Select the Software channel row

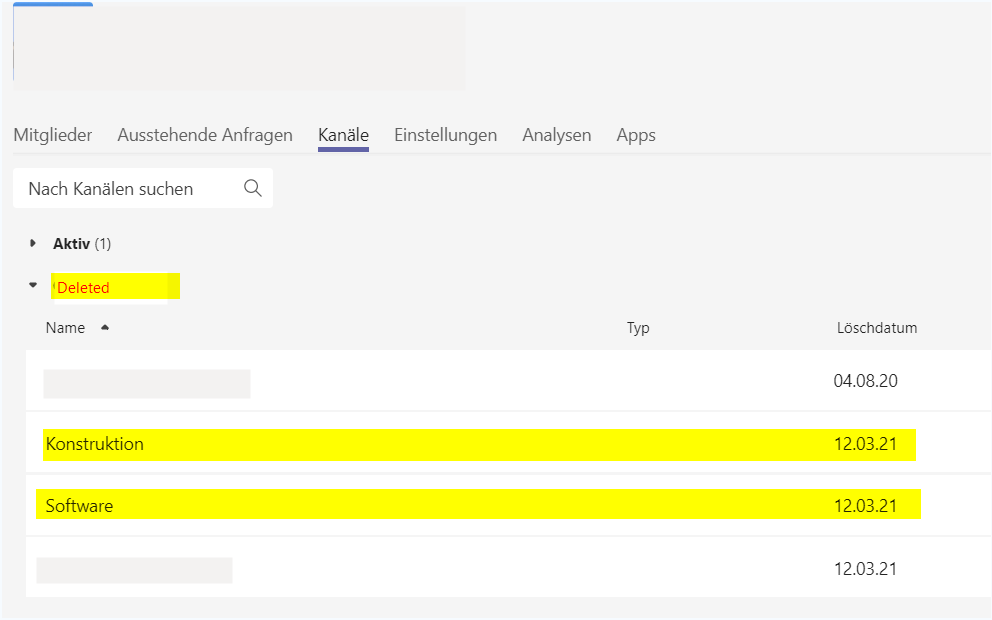(509, 505)
